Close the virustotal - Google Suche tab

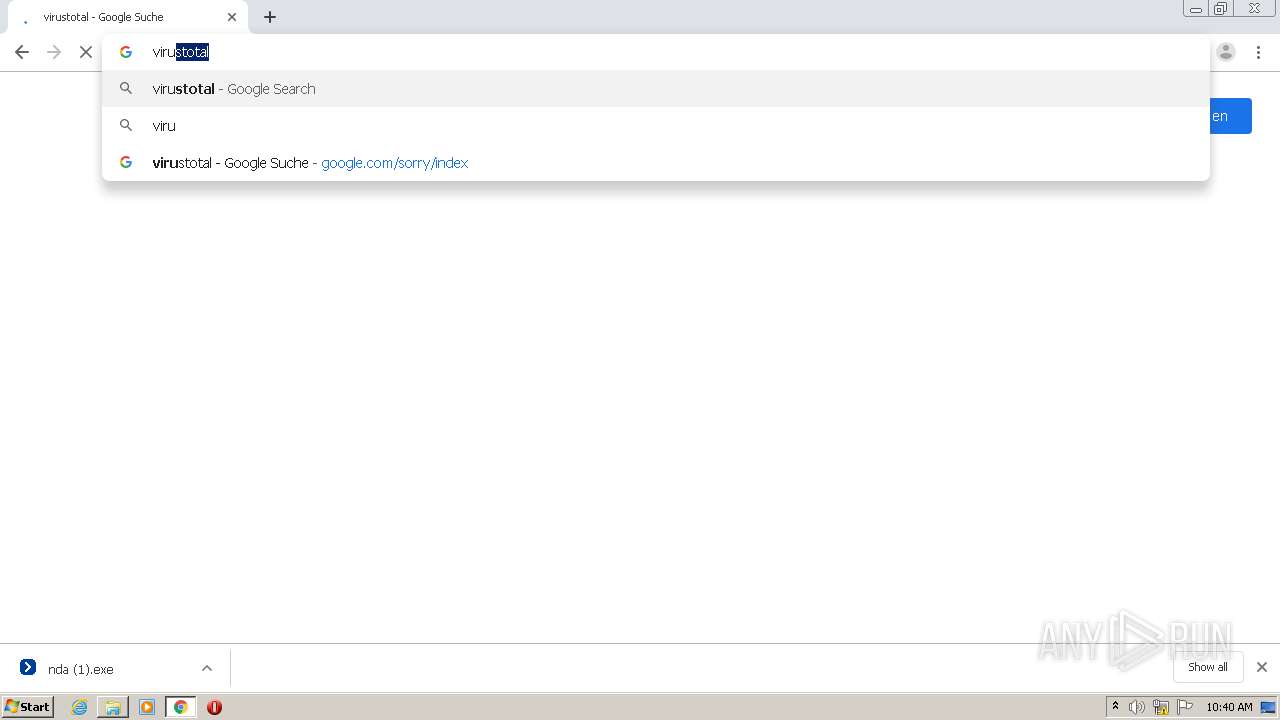pos(232,17)
